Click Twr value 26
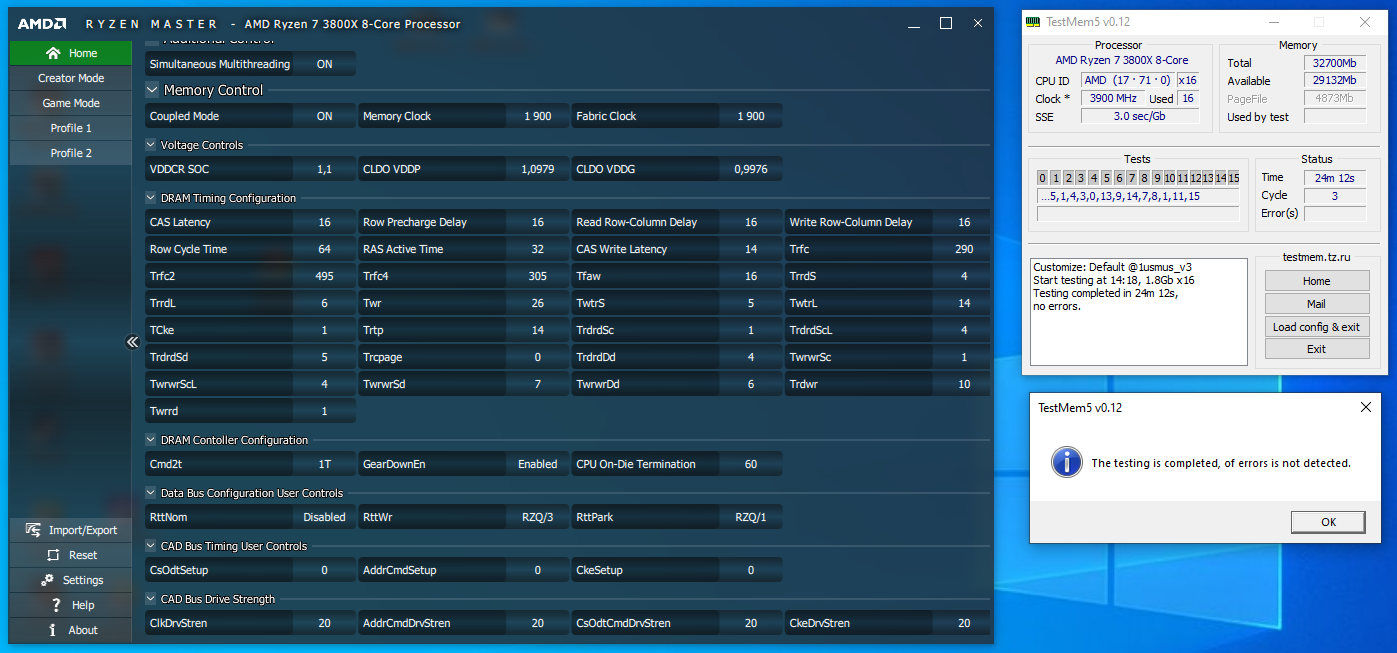Screen dimensions: 1397x653 [x=538, y=303]
